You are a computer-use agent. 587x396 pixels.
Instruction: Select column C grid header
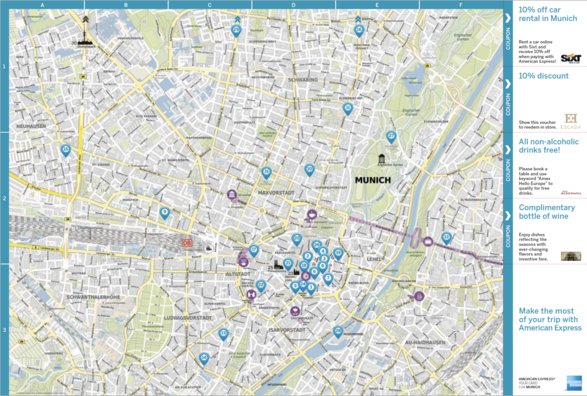click(210, 4)
